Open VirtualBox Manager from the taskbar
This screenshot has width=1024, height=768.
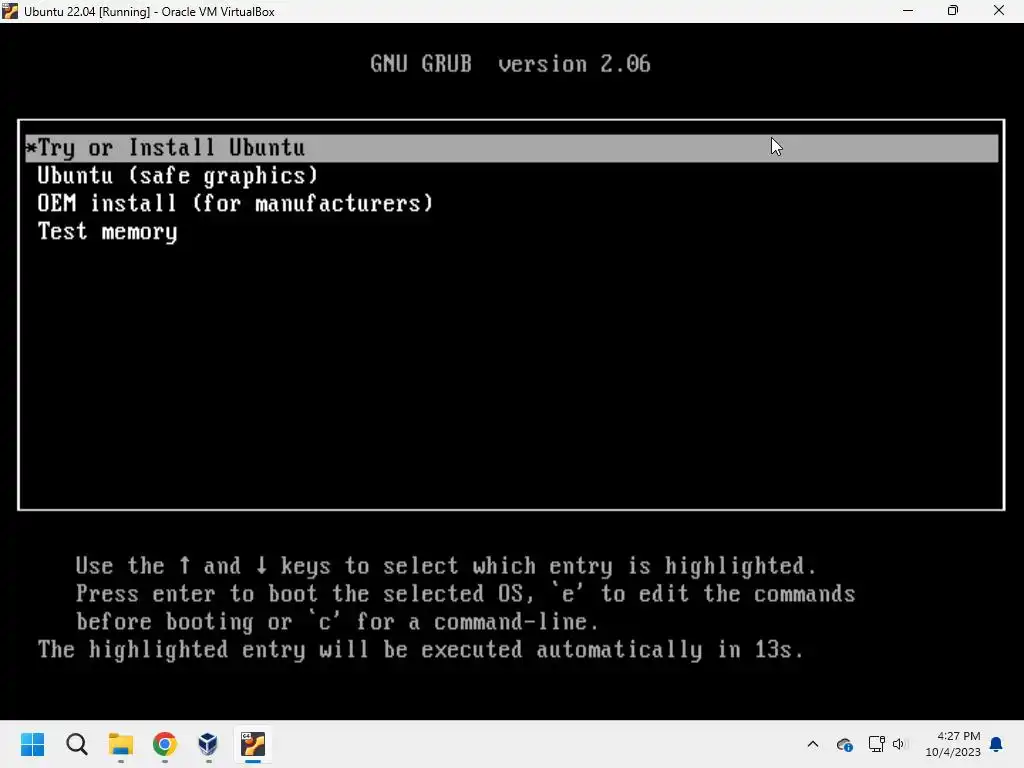point(208,744)
